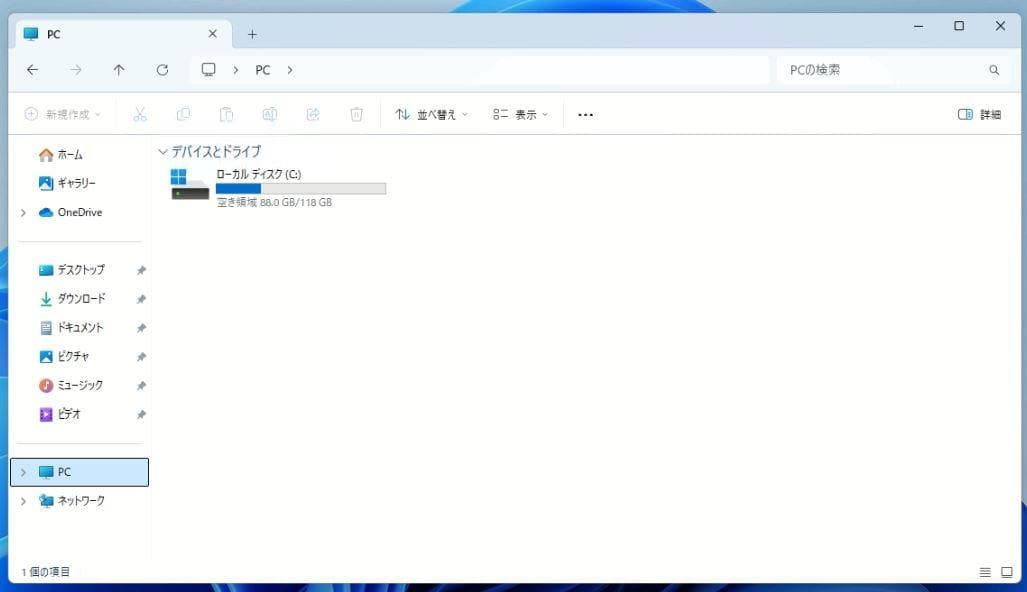Click the ネットワーク item in sidebar

tap(80, 501)
